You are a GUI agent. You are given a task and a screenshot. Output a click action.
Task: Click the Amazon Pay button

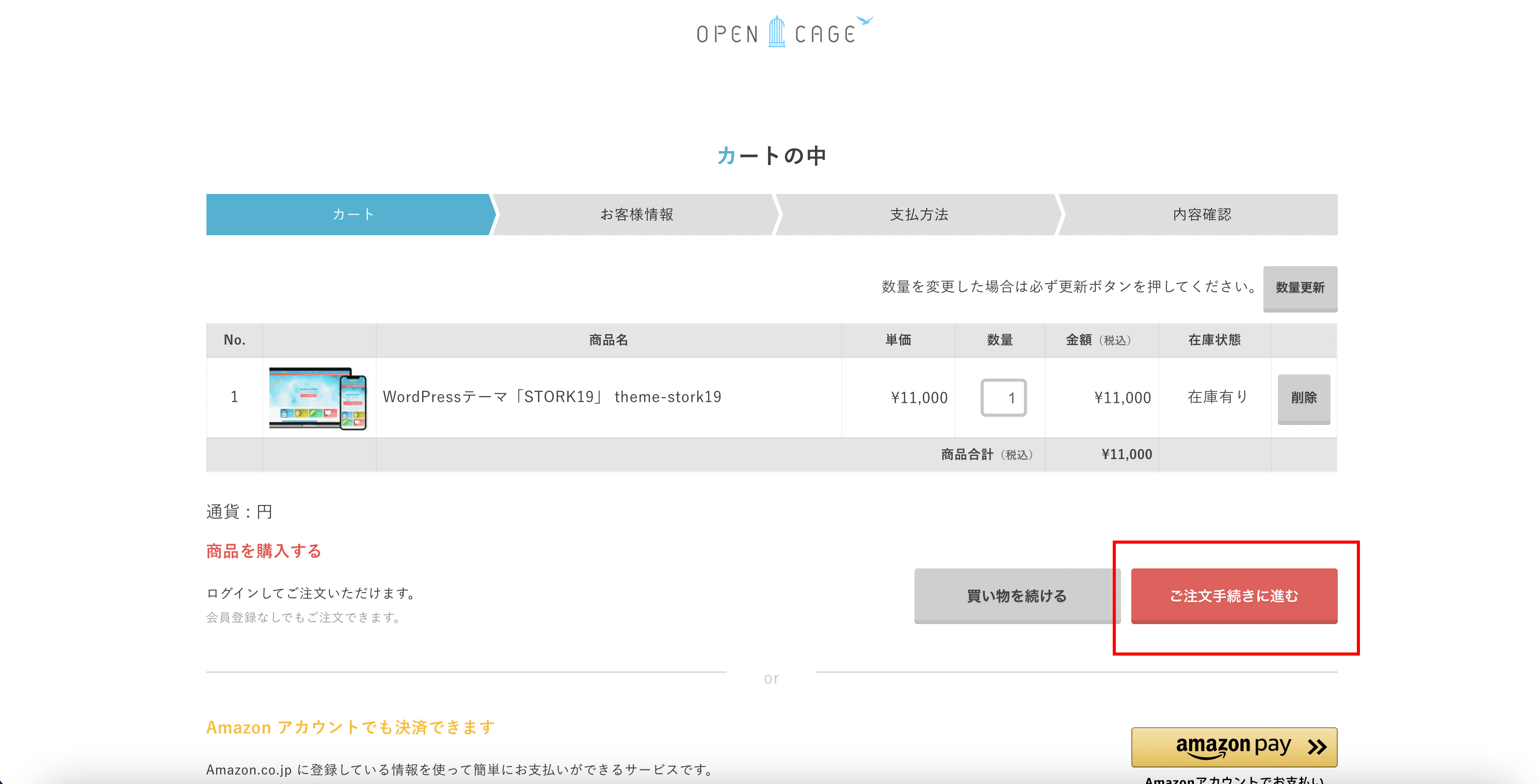1233,746
